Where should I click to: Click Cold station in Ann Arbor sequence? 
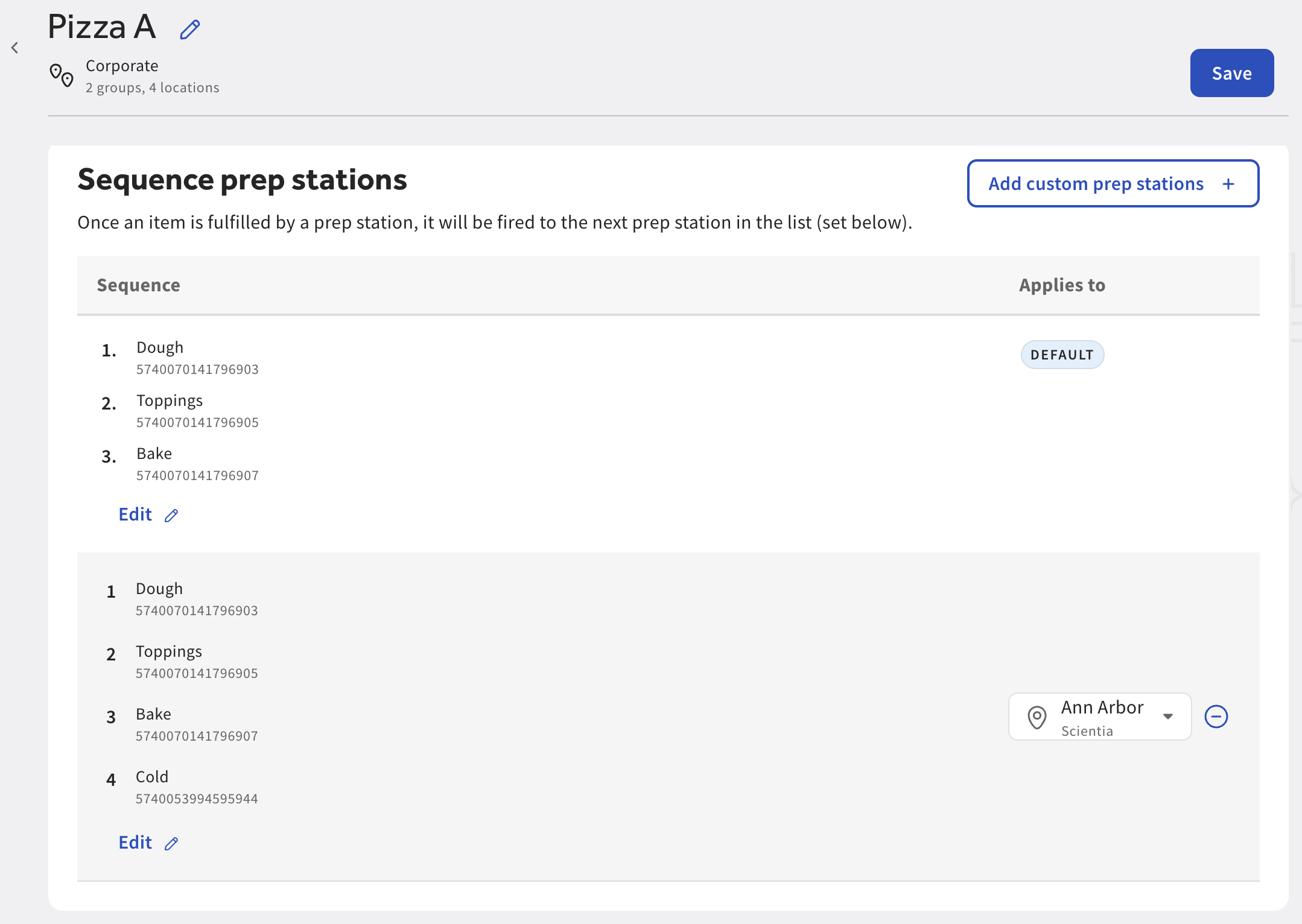pyautogui.click(x=152, y=777)
